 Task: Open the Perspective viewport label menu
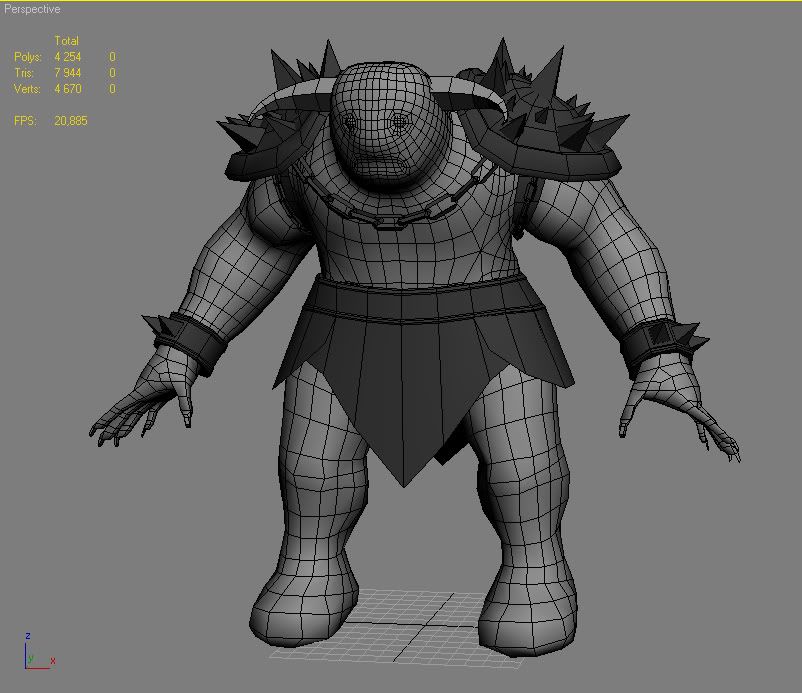(32, 9)
